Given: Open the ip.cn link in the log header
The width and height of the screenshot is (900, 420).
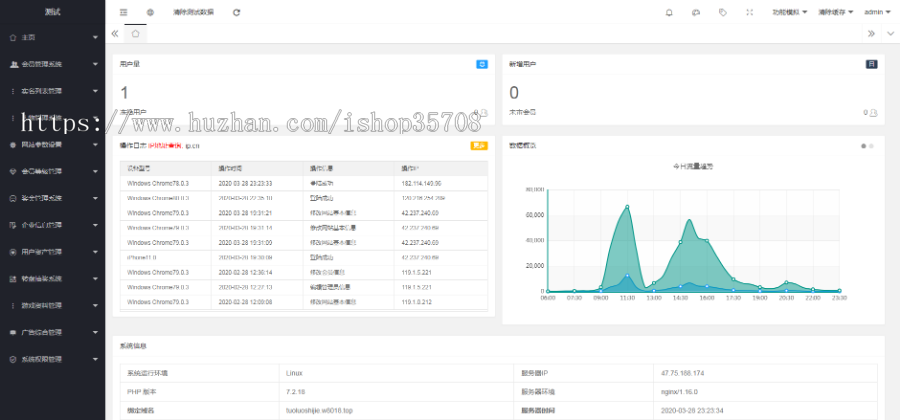Looking at the screenshot, I should click(192, 146).
